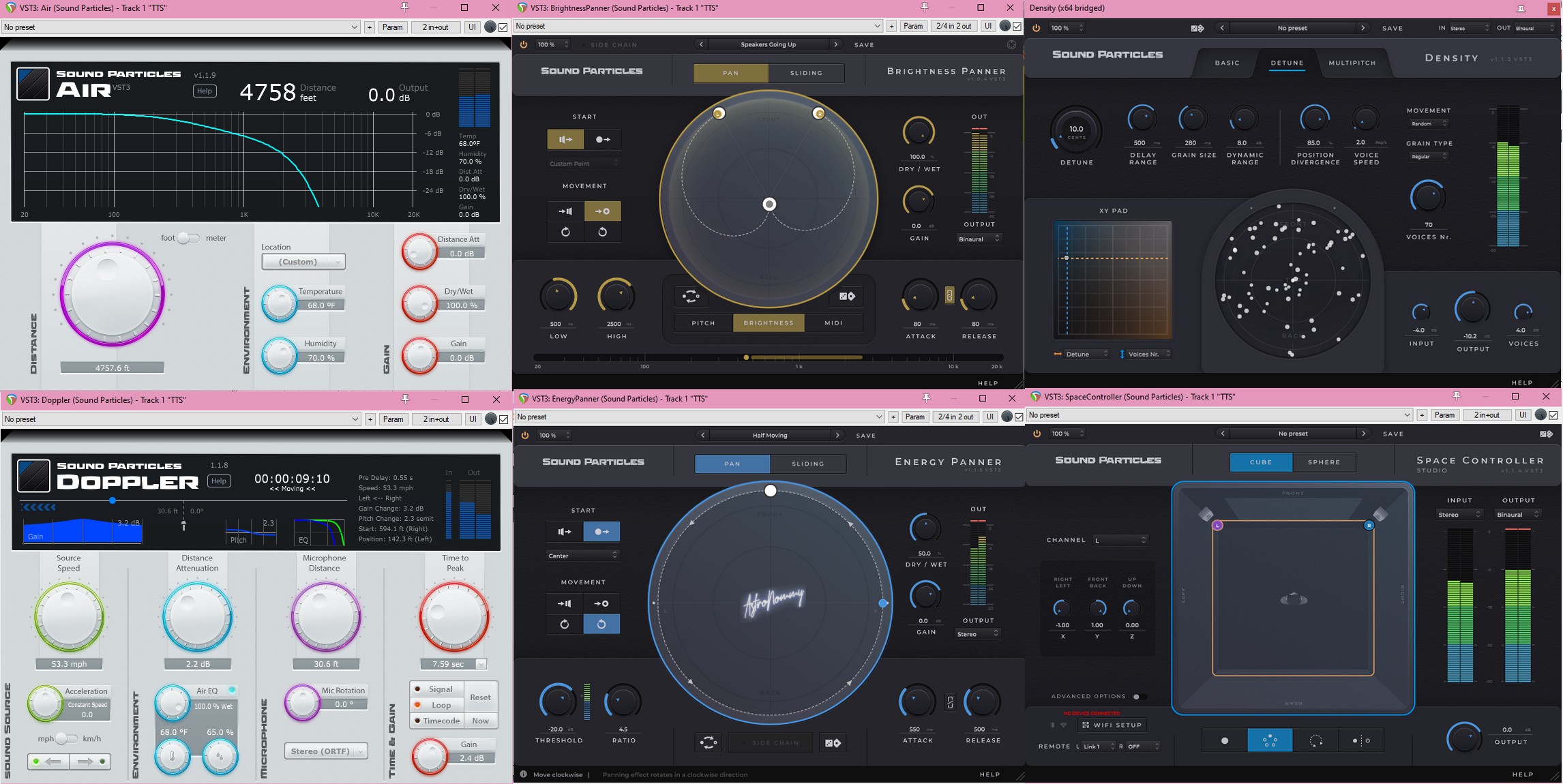Switch to the Sphere tab in SpaceController

(x=1324, y=462)
